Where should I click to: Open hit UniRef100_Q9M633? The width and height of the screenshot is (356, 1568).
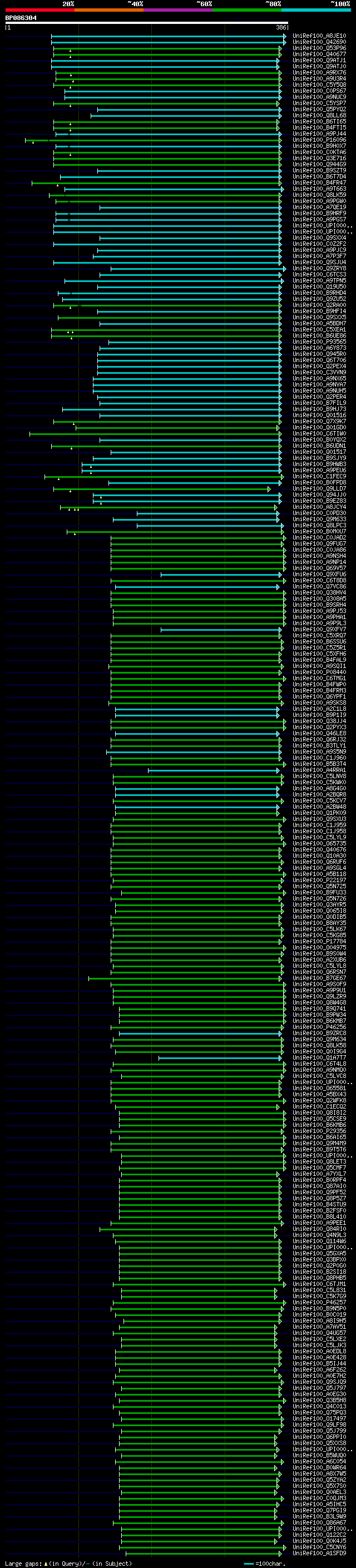[x=319, y=519]
